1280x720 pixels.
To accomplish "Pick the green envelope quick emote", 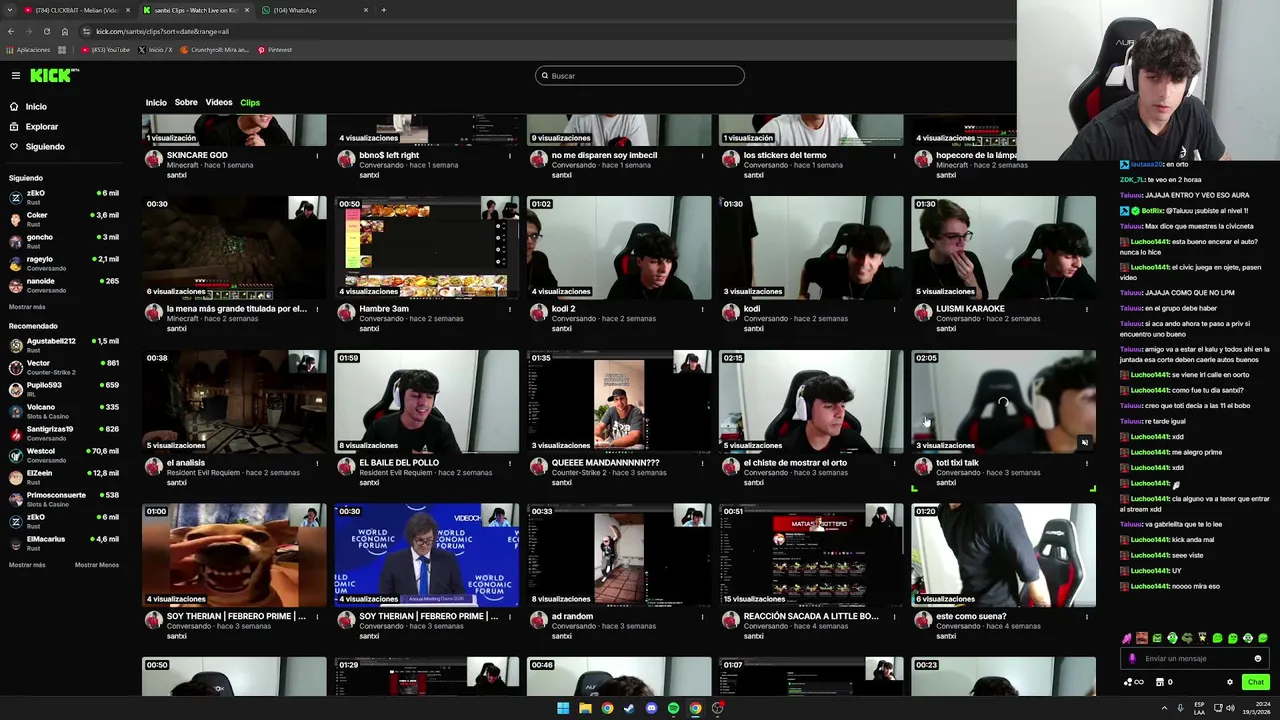I will click(1157, 638).
